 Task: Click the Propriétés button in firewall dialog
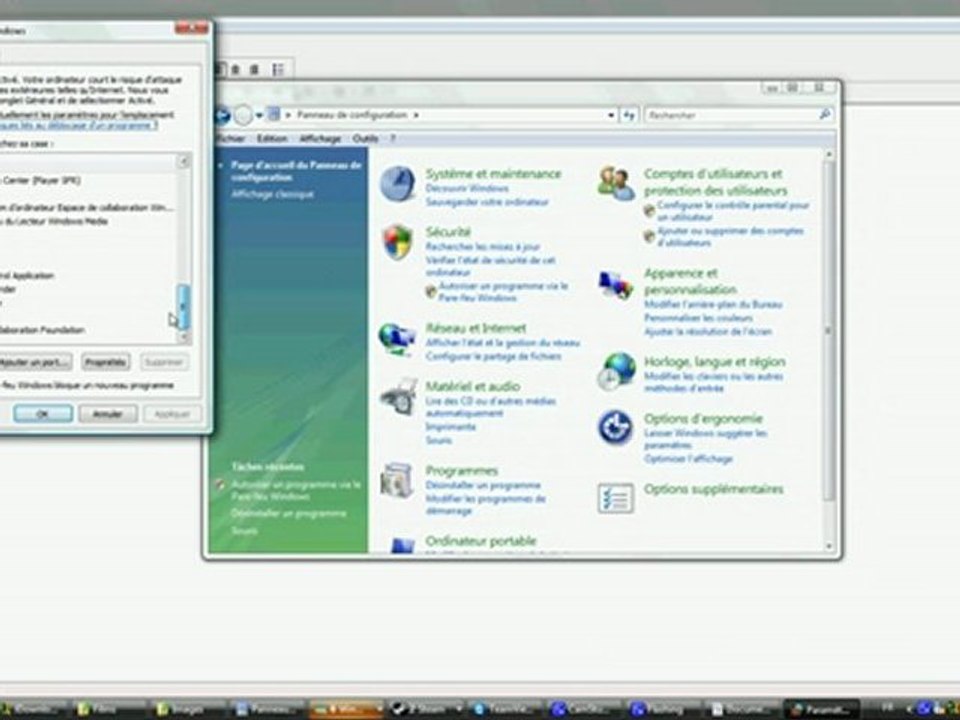point(105,362)
